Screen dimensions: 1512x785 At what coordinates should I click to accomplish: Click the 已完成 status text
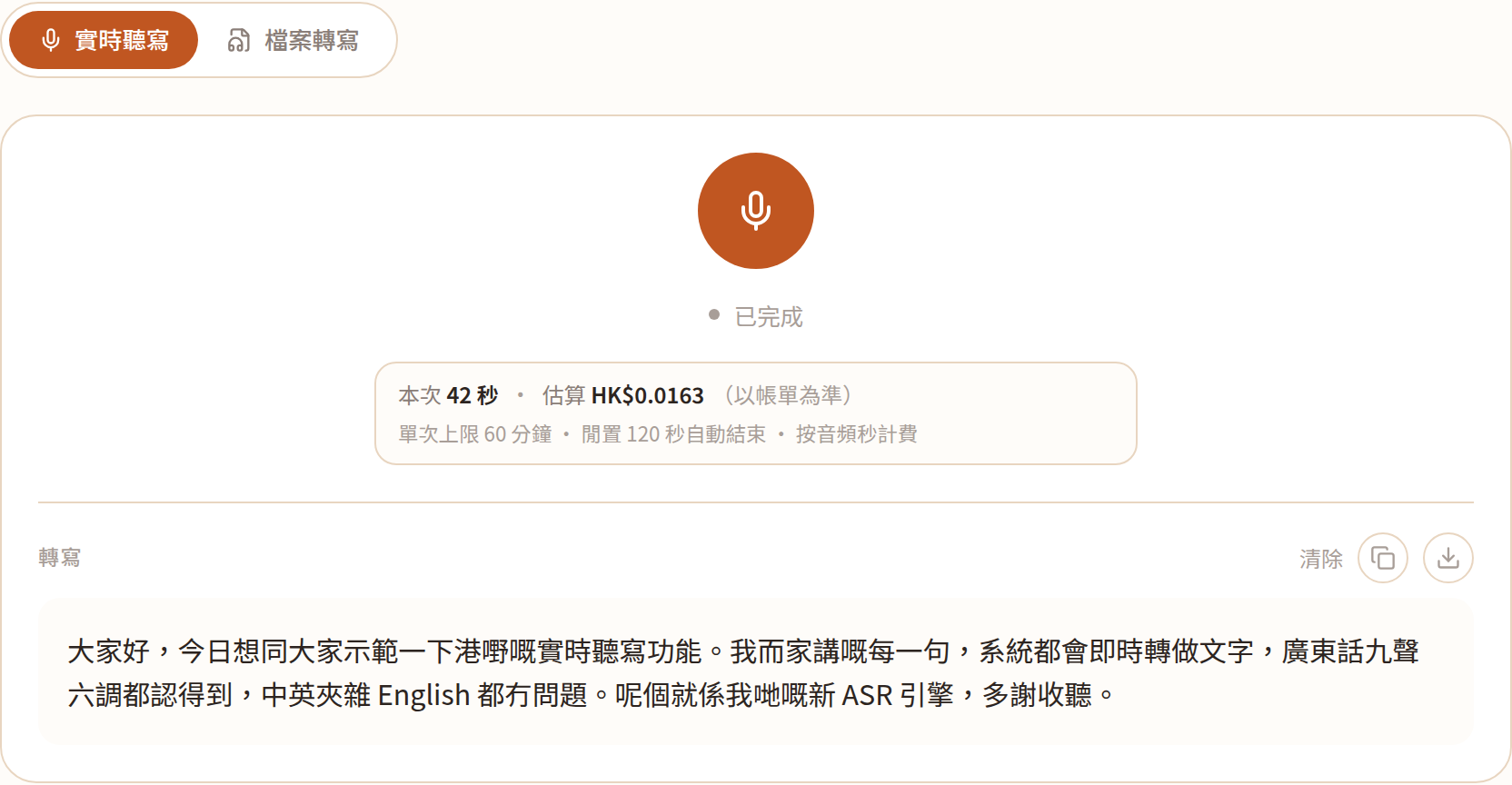pyautogui.click(x=769, y=317)
